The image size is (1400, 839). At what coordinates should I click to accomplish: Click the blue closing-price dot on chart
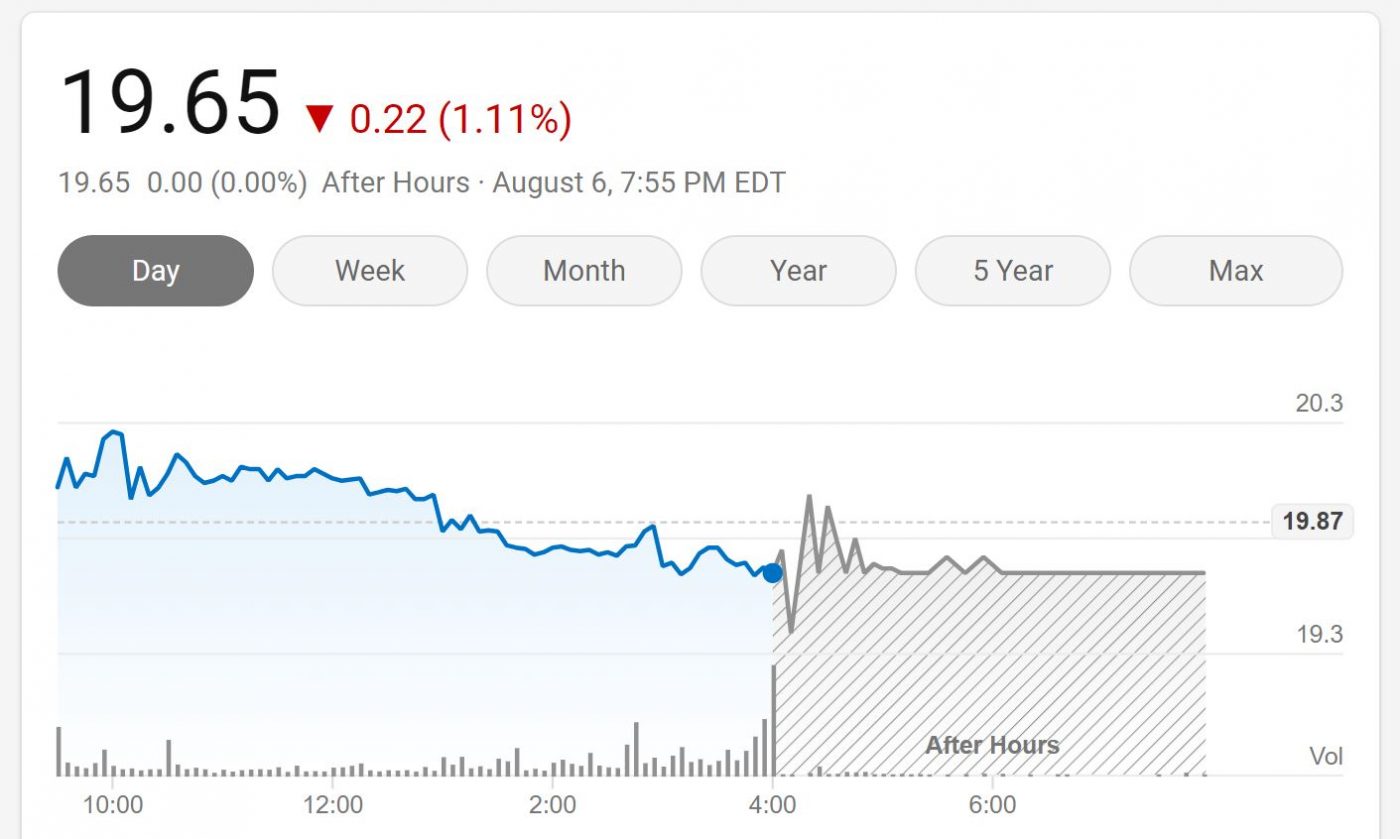[x=772, y=573]
